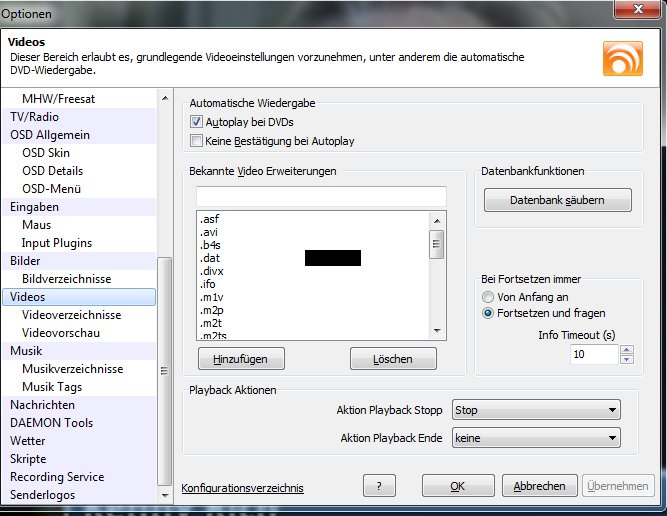
Task: Select .asf in the extension list
Action: [313, 219]
